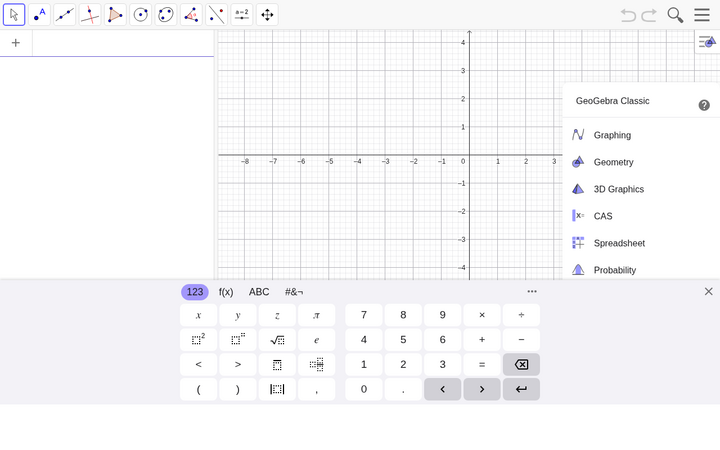720x450 pixels.
Task: Switch to Spreadsheet perspective
Action: pyautogui.click(x=641, y=243)
